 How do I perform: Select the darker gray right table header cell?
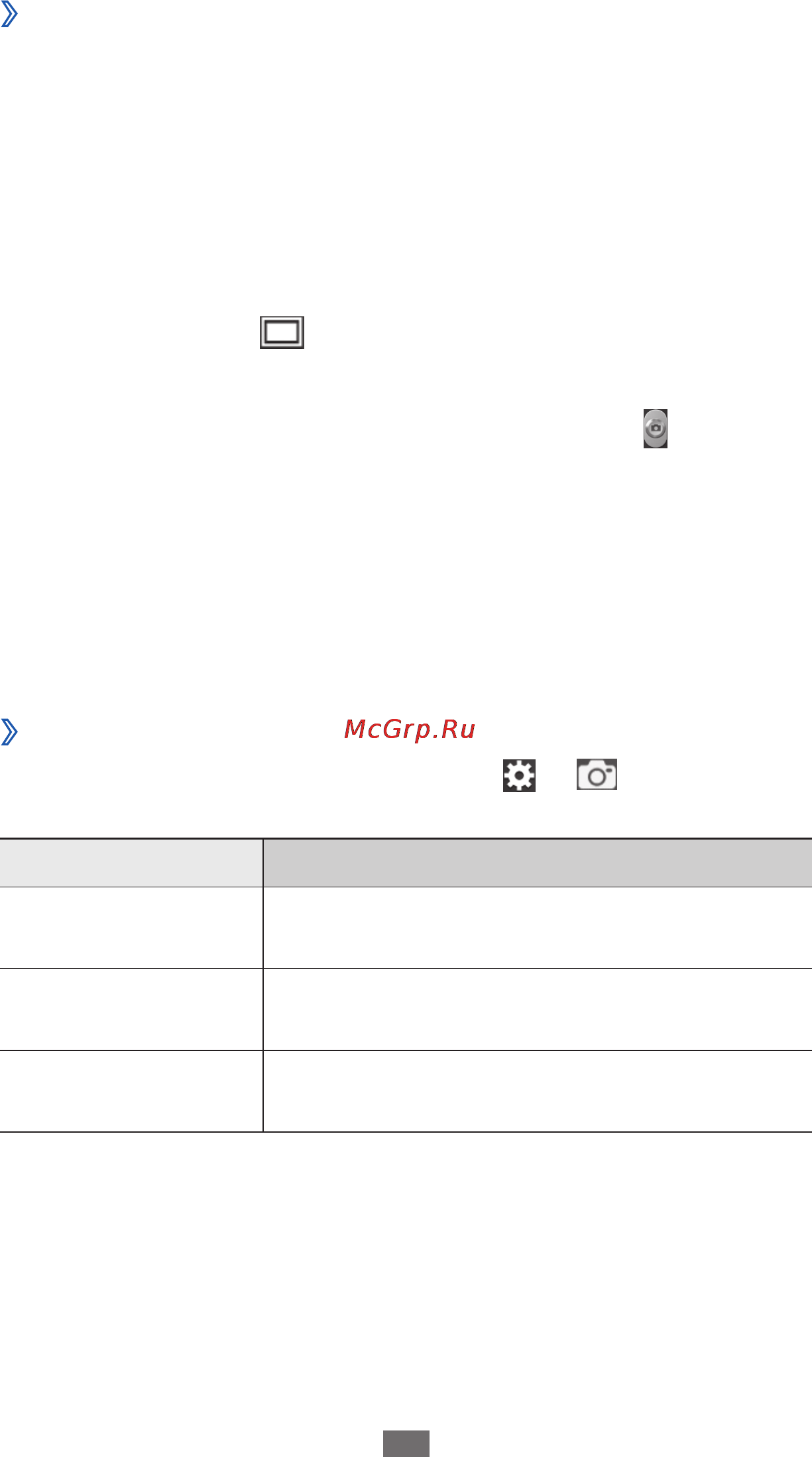tap(538, 863)
